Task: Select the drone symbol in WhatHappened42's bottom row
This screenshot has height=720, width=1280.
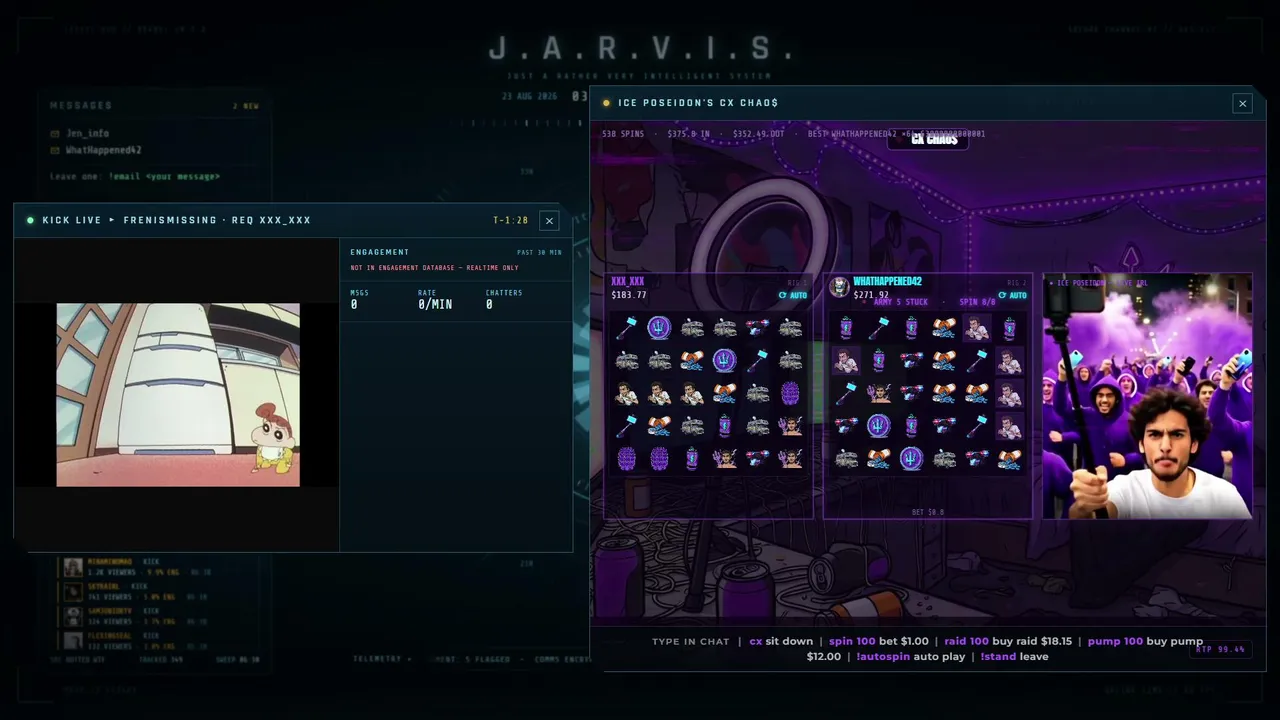Action: point(976,459)
